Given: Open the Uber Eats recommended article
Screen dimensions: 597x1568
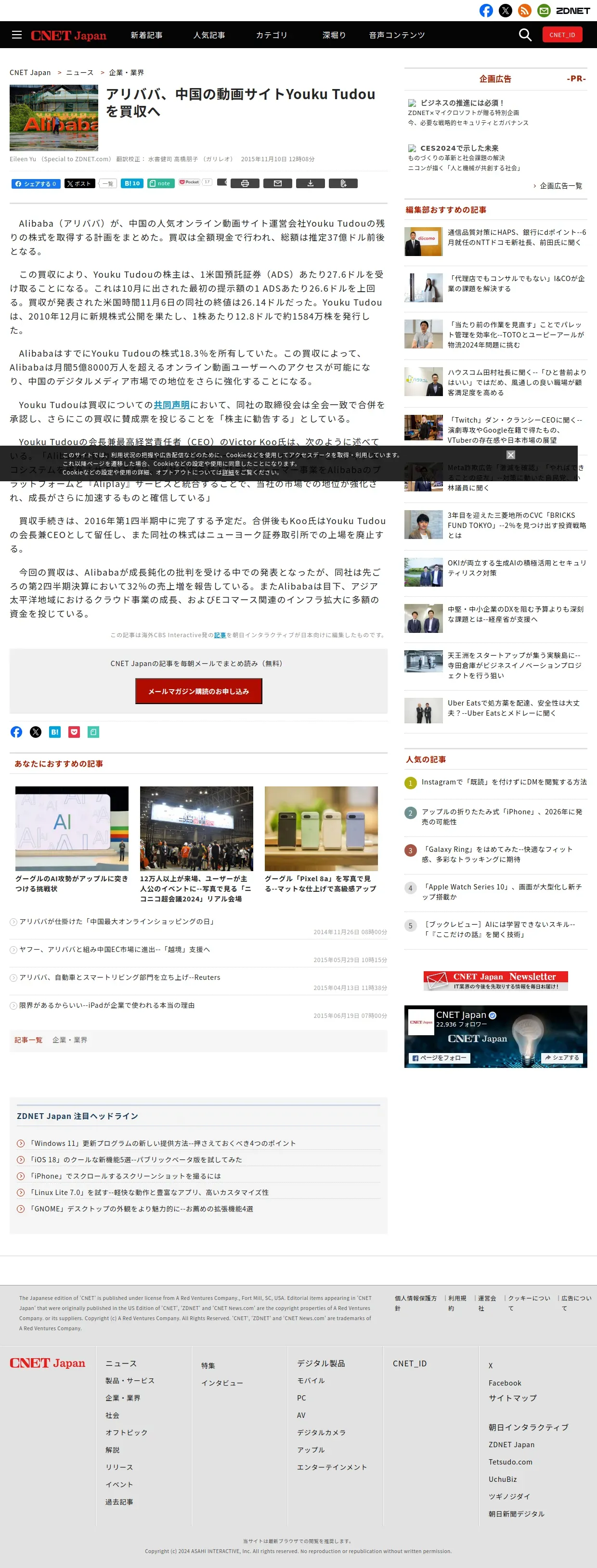Looking at the screenshot, I should [514, 707].
